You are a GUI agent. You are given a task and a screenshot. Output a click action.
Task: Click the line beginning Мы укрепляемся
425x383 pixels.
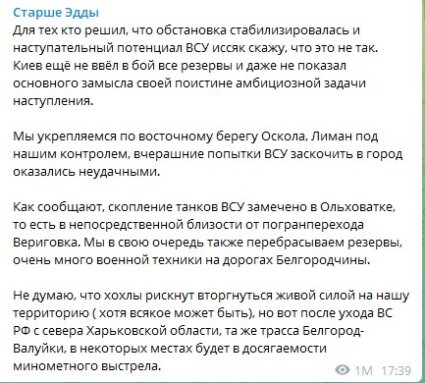click(195, 137)
